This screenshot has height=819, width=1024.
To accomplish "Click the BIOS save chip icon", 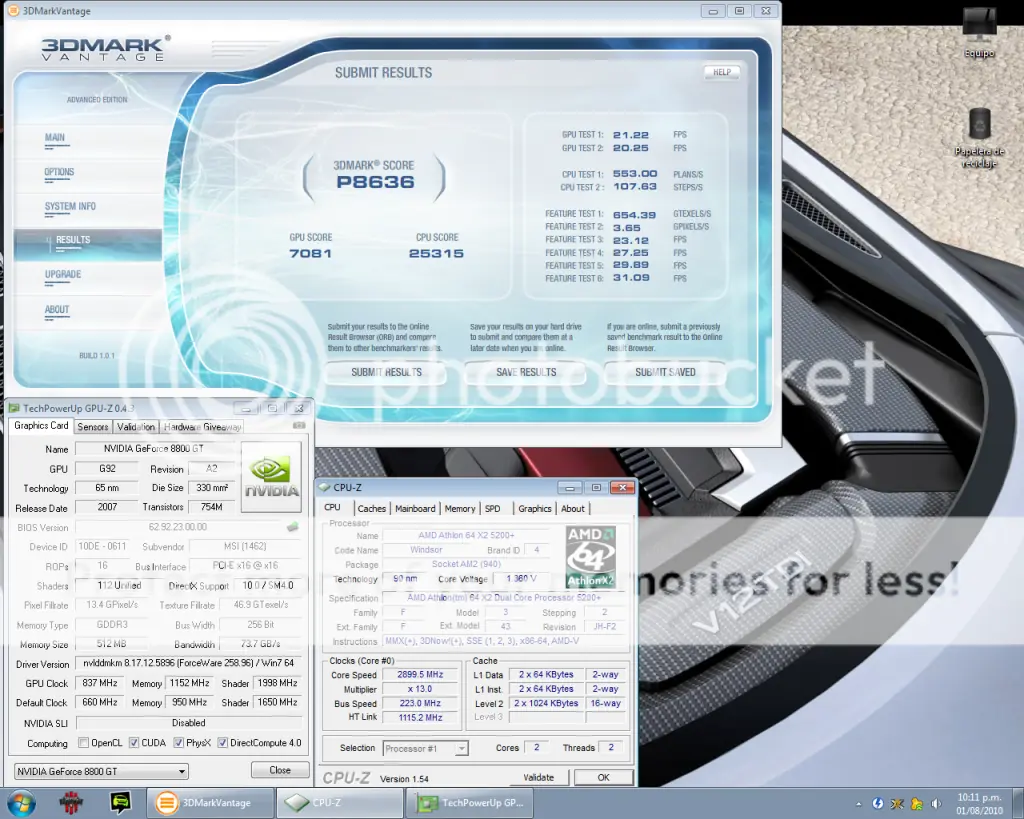I will tap(293, 527).
